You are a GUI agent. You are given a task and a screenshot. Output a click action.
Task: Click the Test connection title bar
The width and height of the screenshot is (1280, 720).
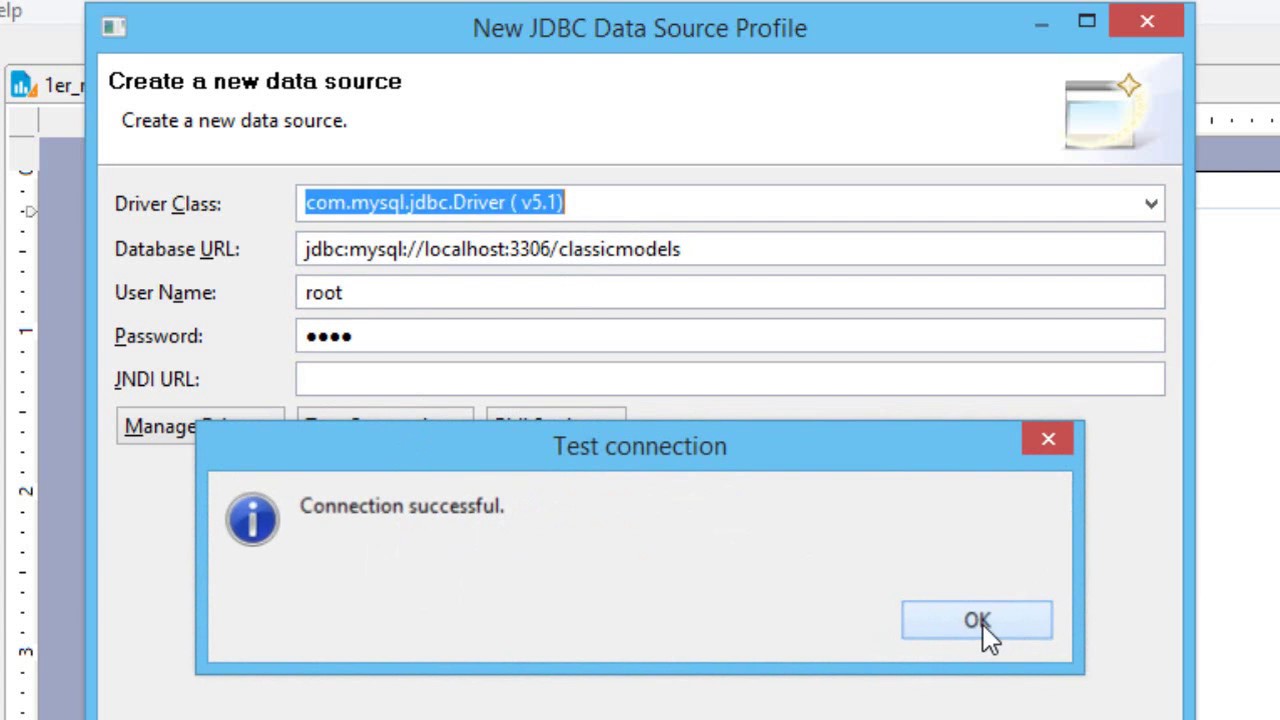tap(640, 446)
